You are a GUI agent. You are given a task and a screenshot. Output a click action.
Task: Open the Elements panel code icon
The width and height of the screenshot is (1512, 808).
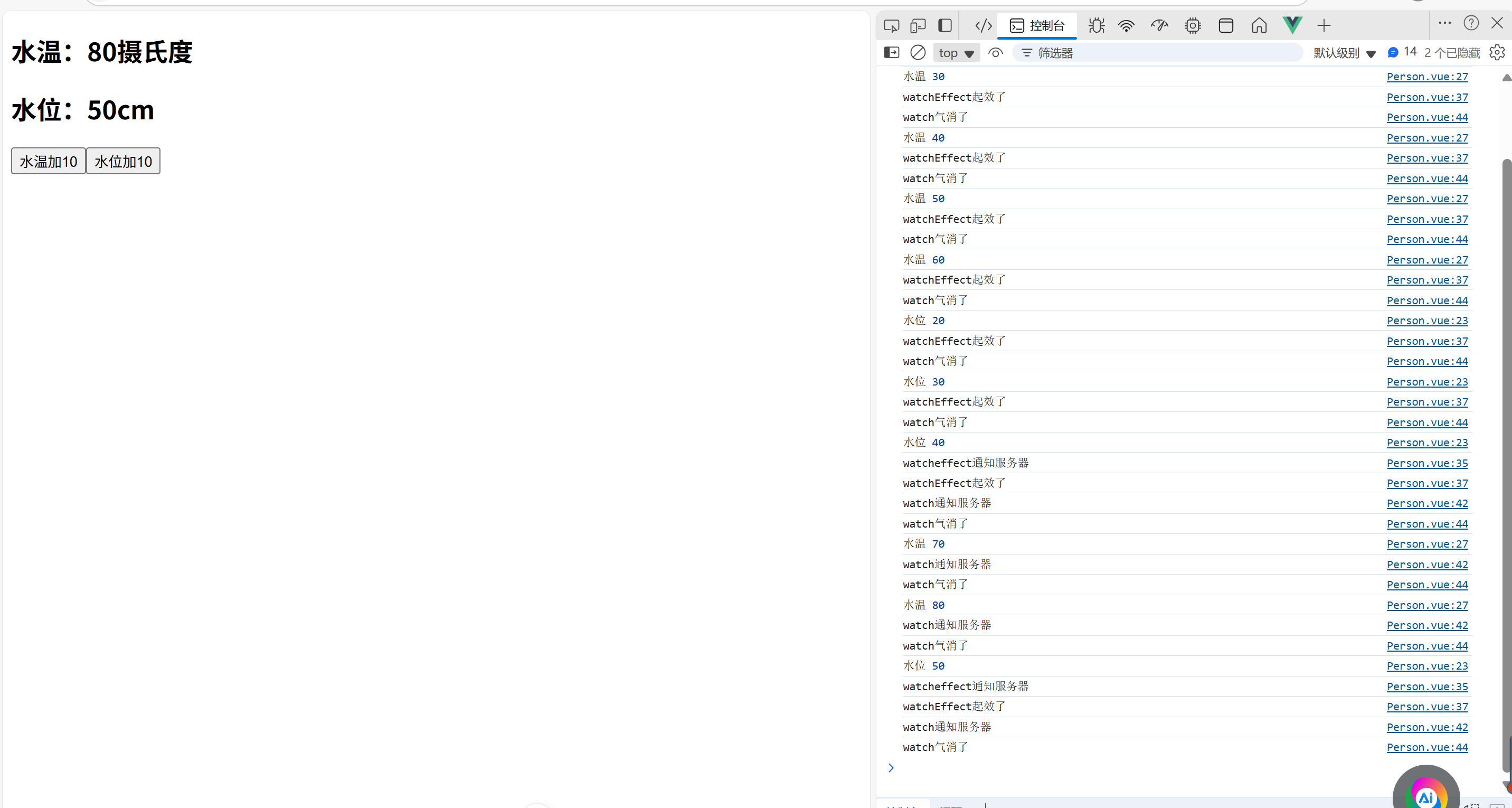pos(983,26)
